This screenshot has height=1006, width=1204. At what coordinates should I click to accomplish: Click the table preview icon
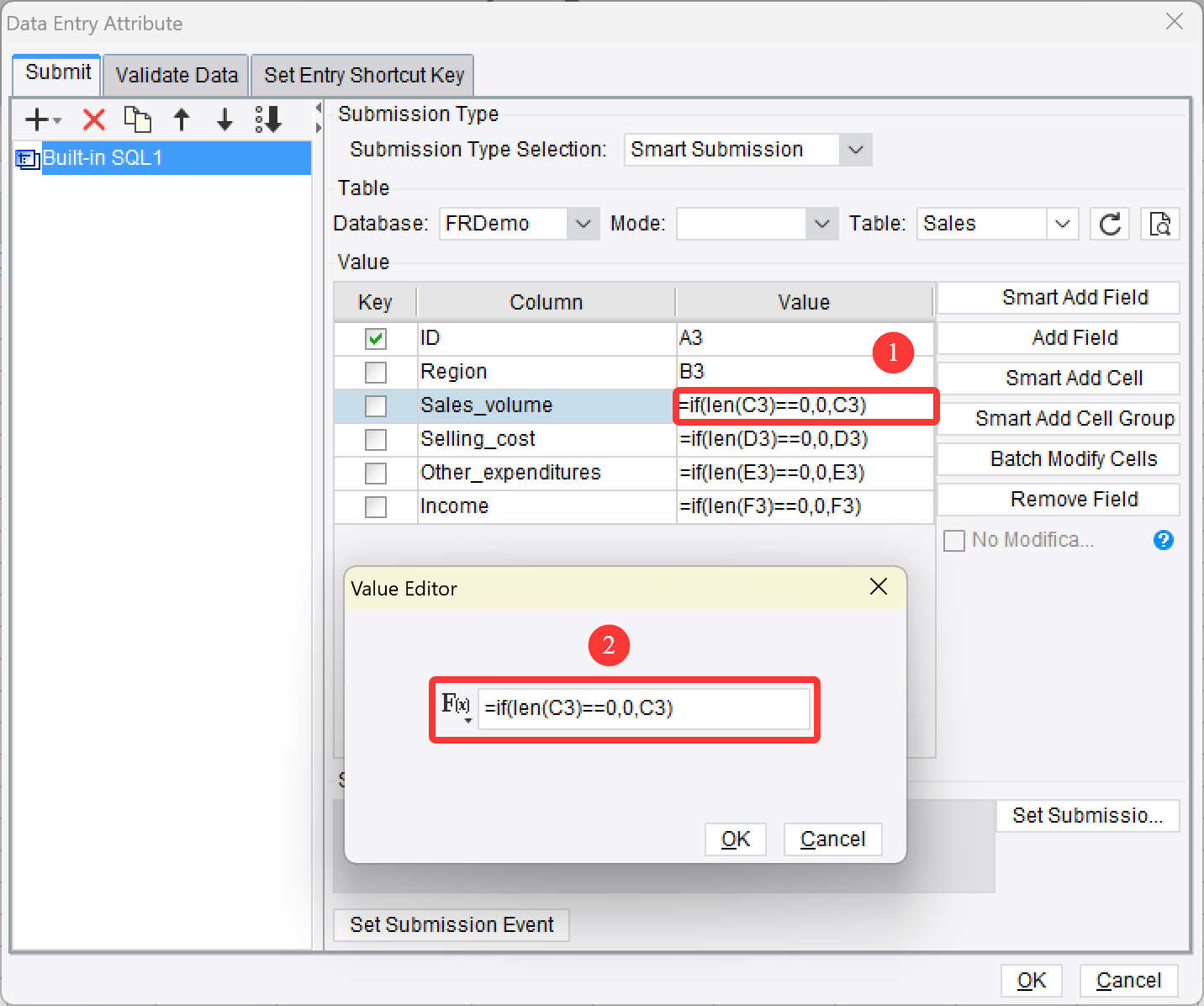click(x=1159, y=224)
